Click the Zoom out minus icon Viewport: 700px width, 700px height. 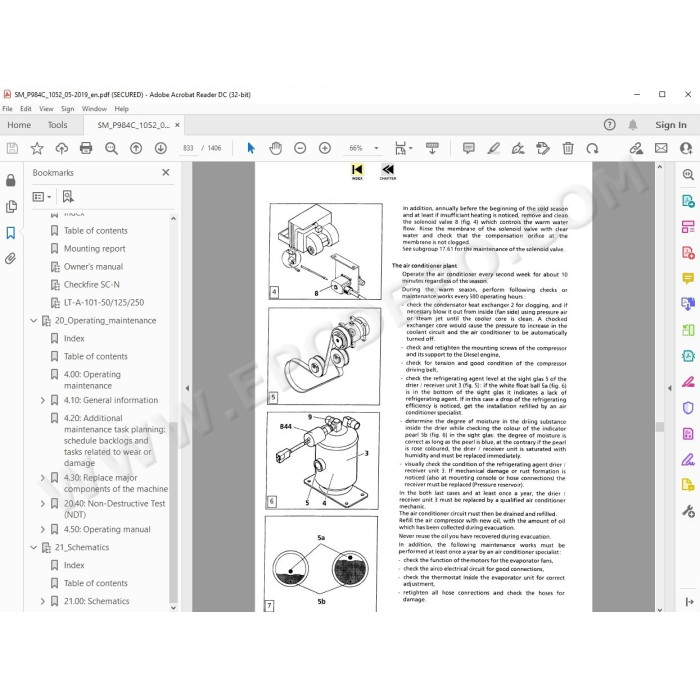pyautogui.click(x=300, y=148)
